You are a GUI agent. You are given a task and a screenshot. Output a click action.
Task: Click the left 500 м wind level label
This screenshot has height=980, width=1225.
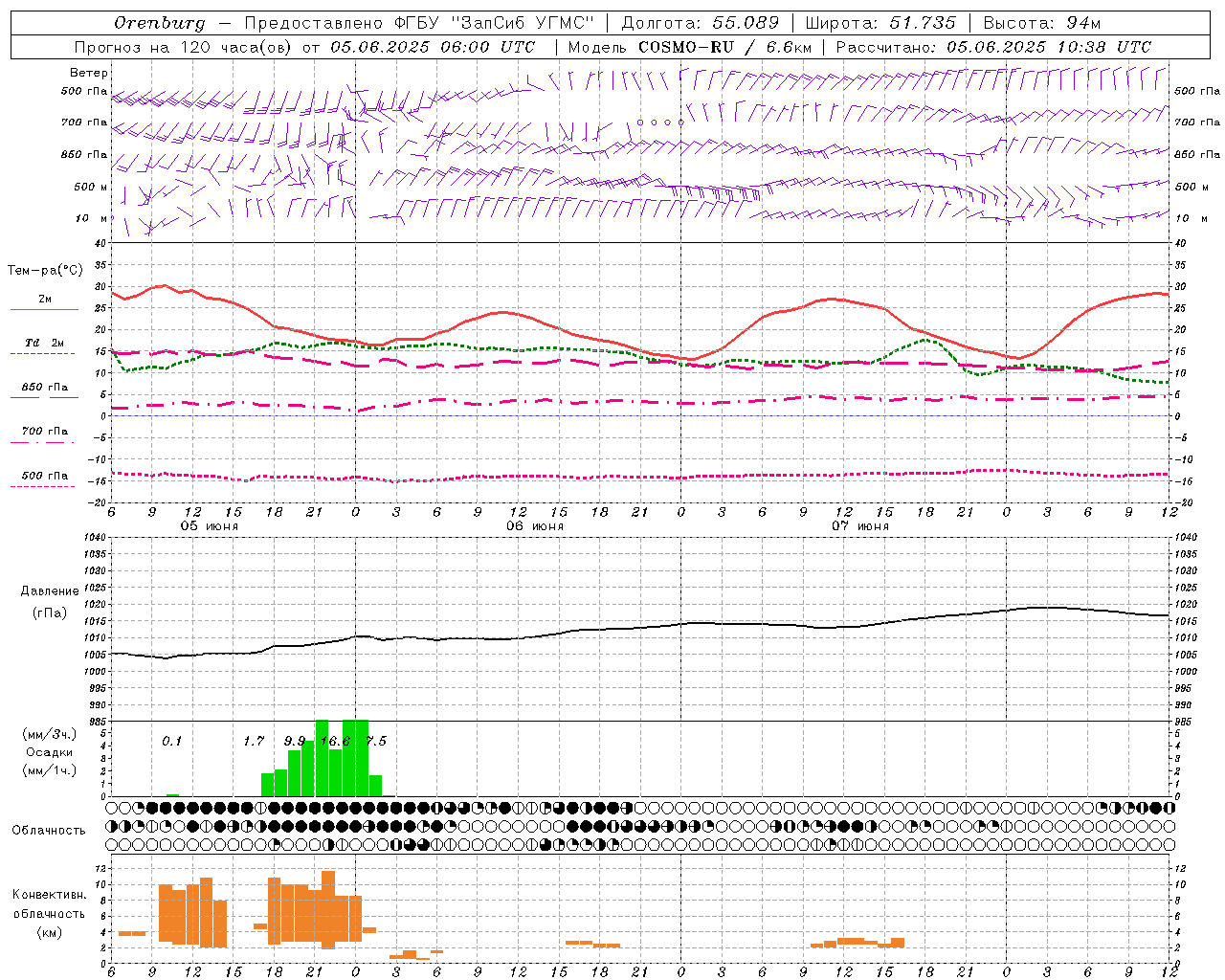coord(91,187)
